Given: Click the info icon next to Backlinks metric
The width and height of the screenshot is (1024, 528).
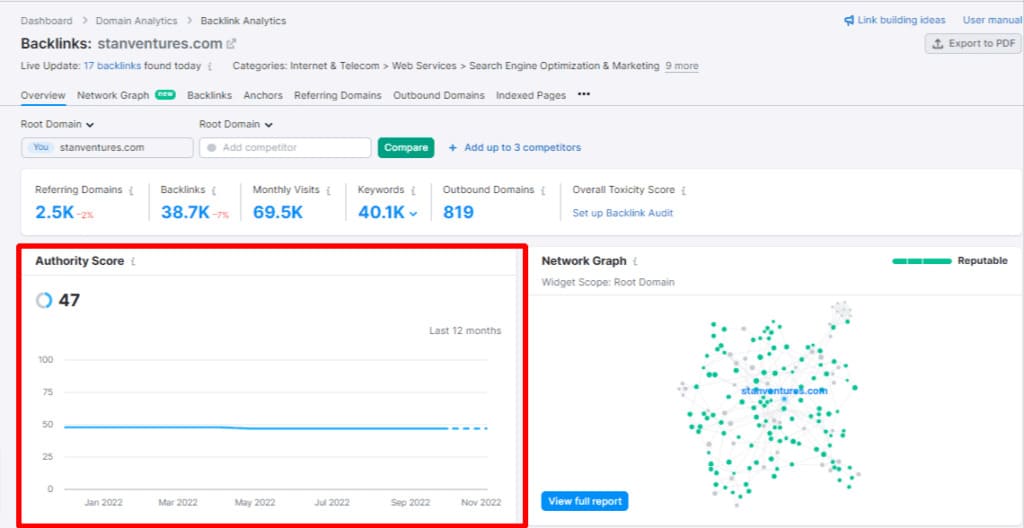Looking at the screenshot, I should tap(214, 191).
